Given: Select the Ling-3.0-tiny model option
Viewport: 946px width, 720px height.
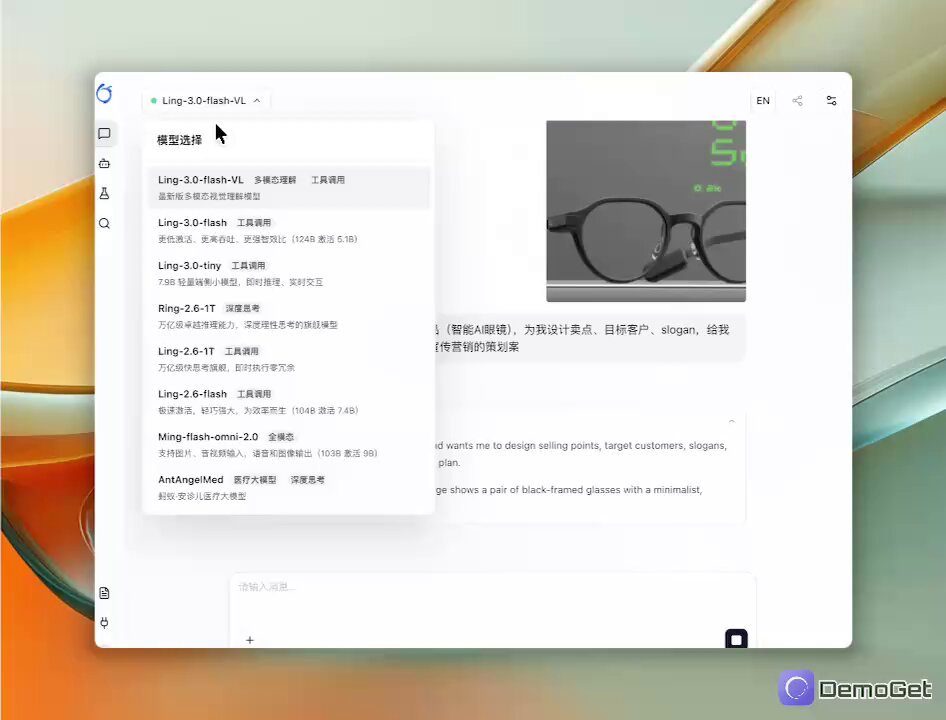Looking at the screenshot, I should pyautogui.click(x=288, y=273).
